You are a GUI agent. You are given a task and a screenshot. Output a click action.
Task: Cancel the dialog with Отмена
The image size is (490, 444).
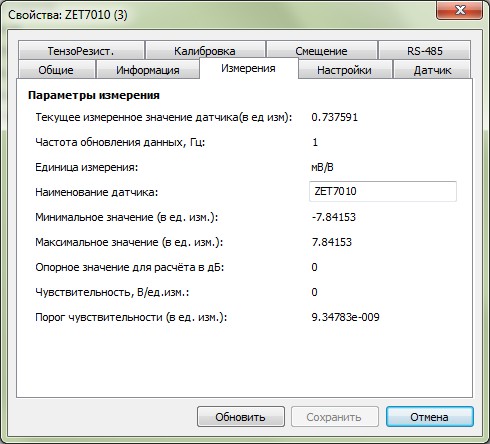coord(430,416)
